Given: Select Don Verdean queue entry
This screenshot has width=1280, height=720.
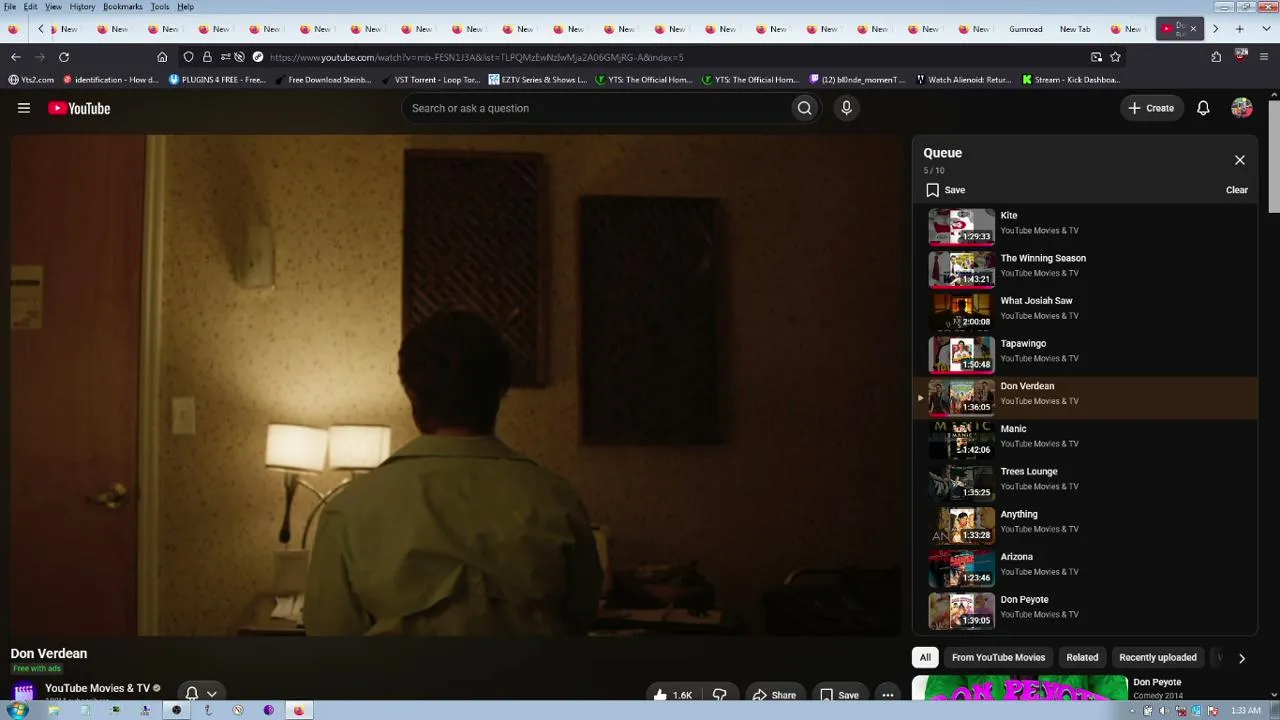Looking at the screenshot, I should pyautogui.click(x=1085, y=397).
